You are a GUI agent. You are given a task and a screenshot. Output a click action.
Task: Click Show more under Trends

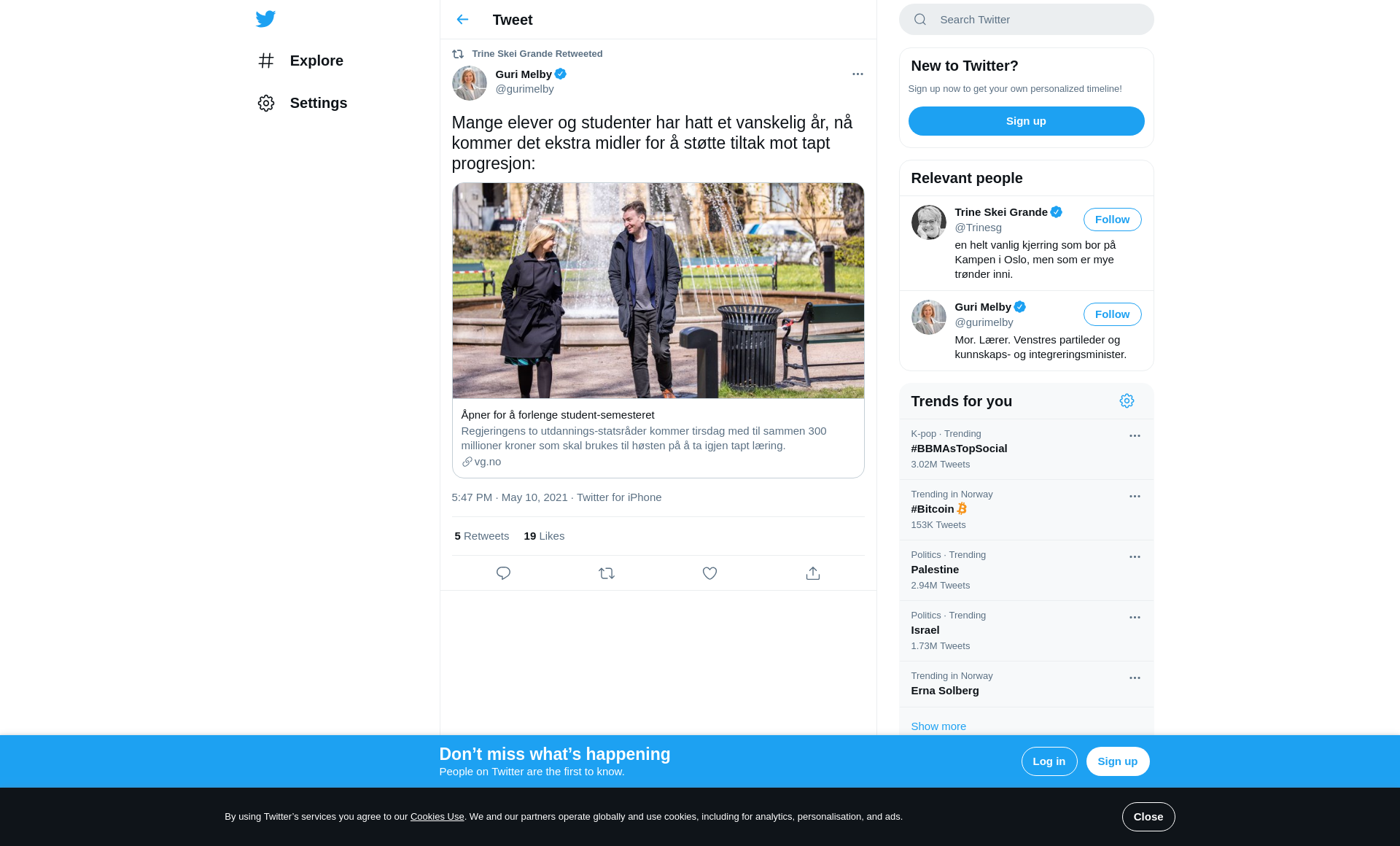[x=938, y=726]
